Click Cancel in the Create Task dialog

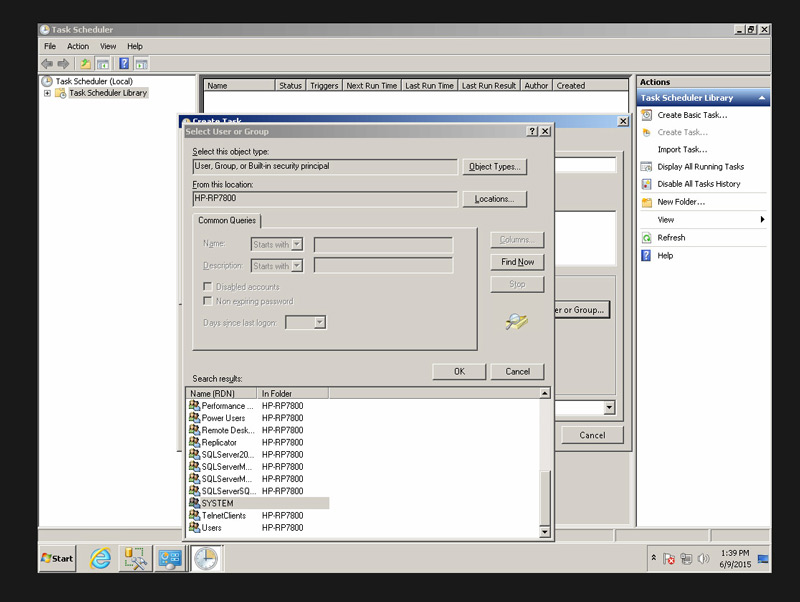592,435
